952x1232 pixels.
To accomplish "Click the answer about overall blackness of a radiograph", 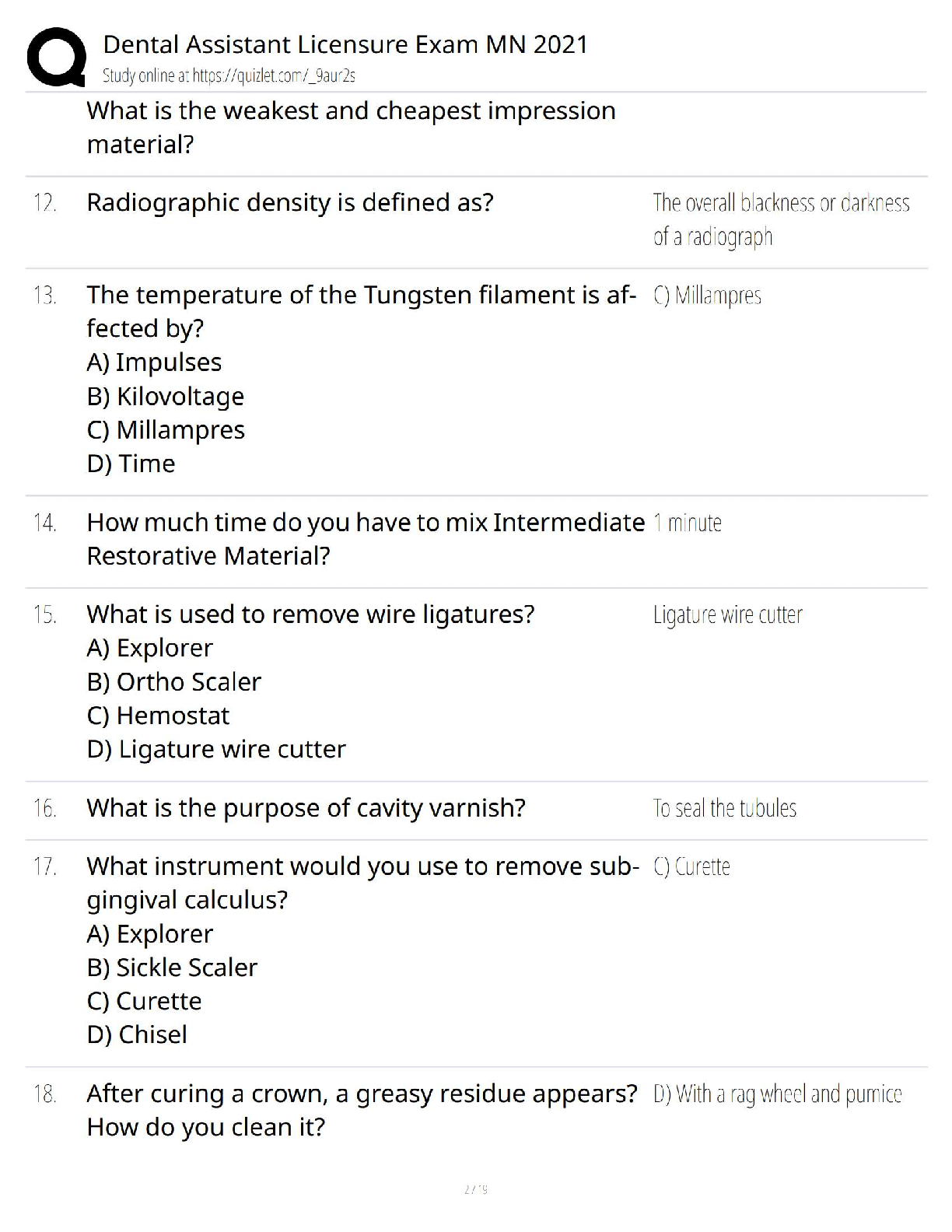I will click(781, 219).
